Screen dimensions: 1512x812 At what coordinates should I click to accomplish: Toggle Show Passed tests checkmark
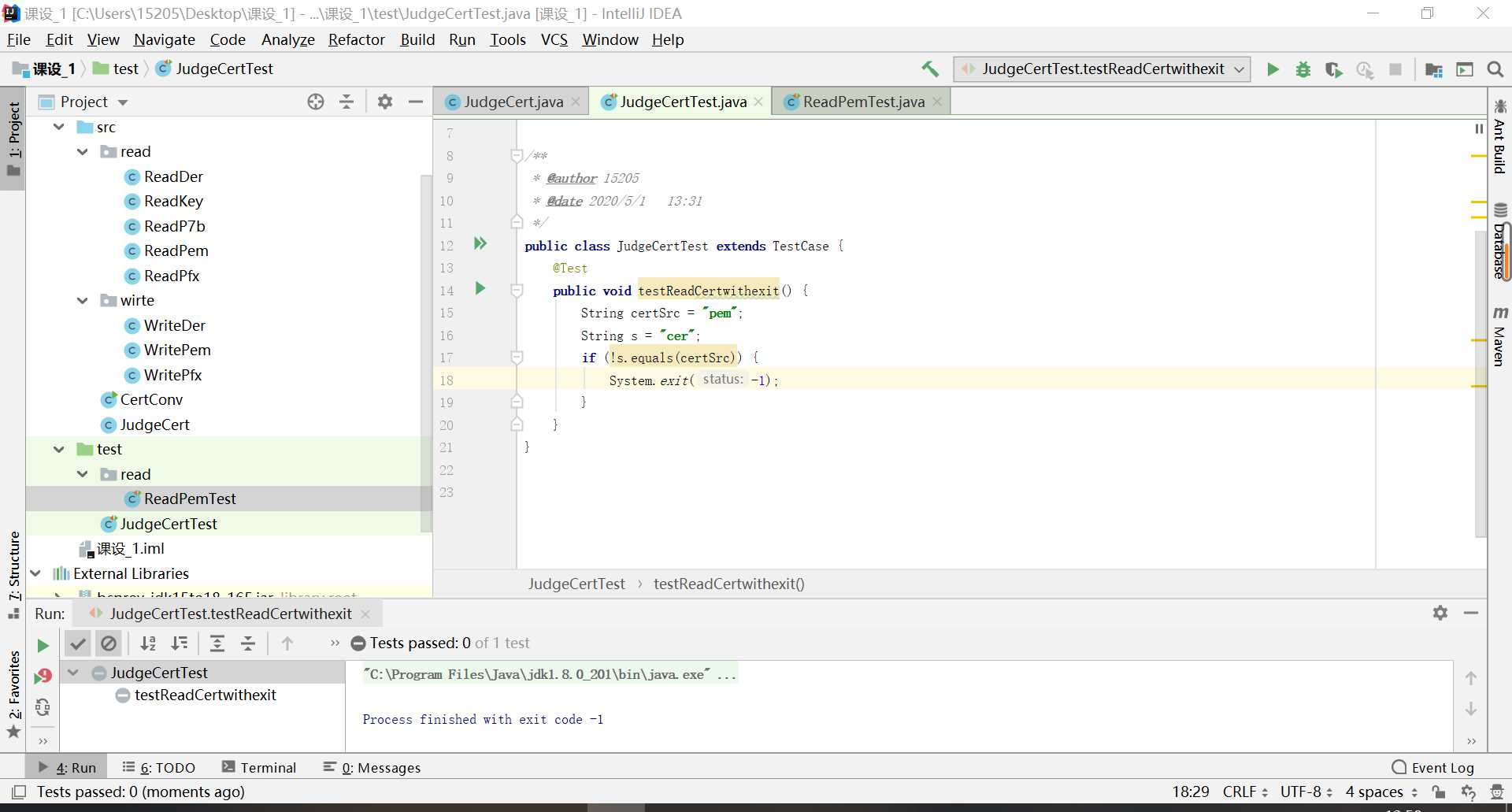78,643
